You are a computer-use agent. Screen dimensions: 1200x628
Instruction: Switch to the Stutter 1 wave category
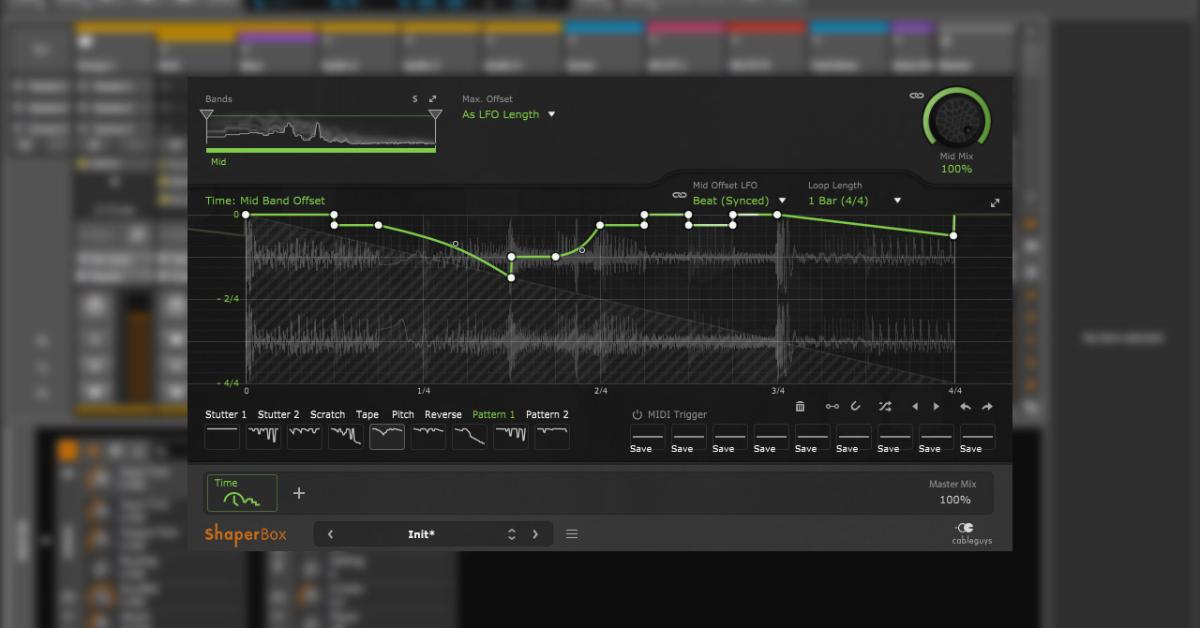(226, 414)
